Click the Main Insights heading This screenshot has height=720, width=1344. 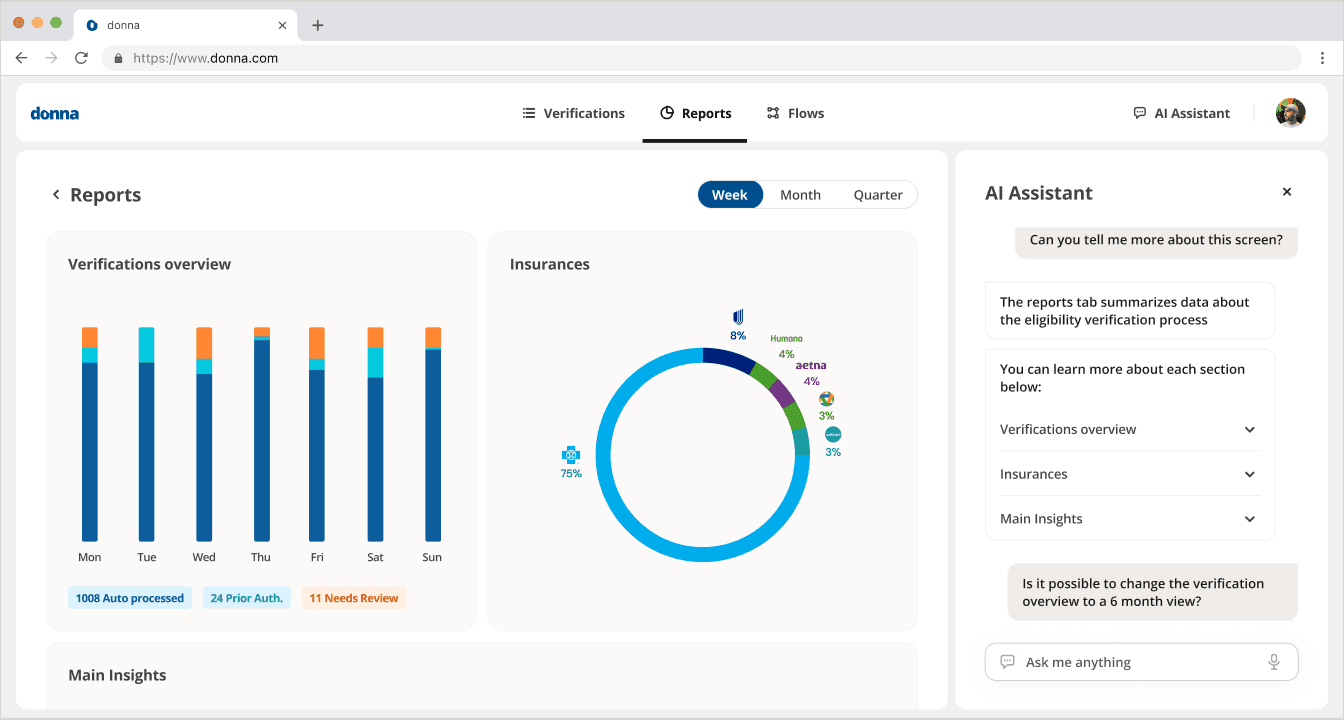point(117,675)
